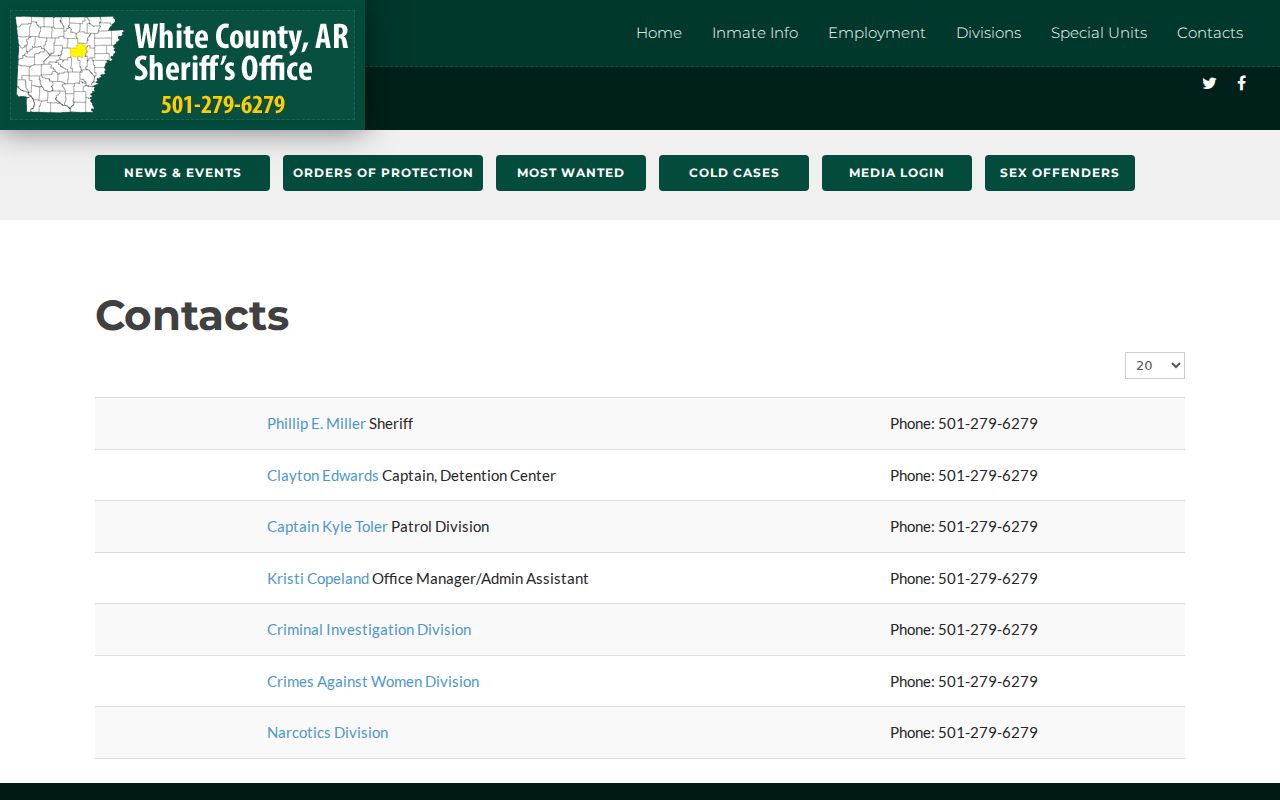Open the Inmate Info menu
The image size is (1280, 800).
[x=755, y=33]
